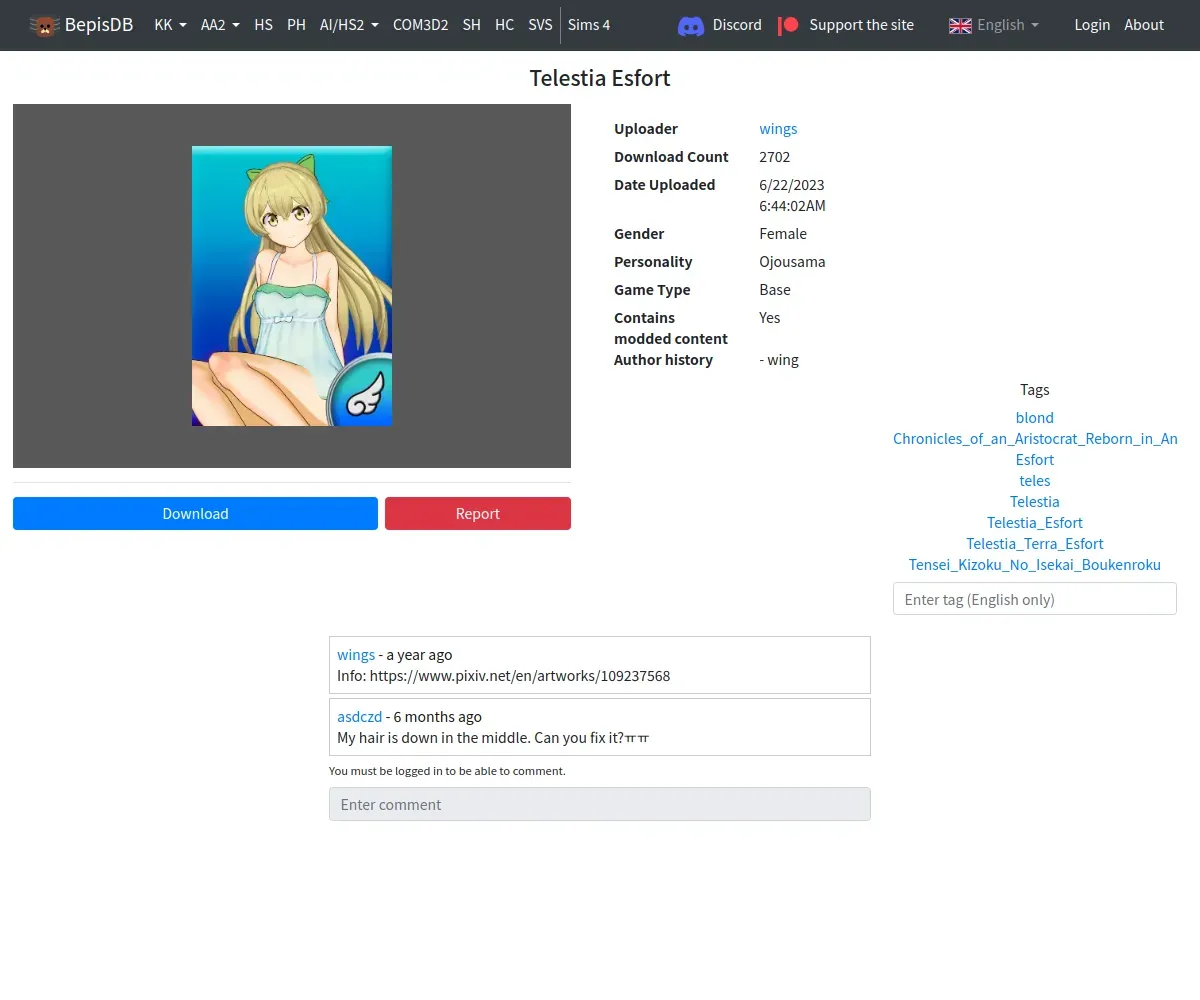Select the blond tag
The height and width of the screenshot is (1000, 1200).
click(1035, 418)
